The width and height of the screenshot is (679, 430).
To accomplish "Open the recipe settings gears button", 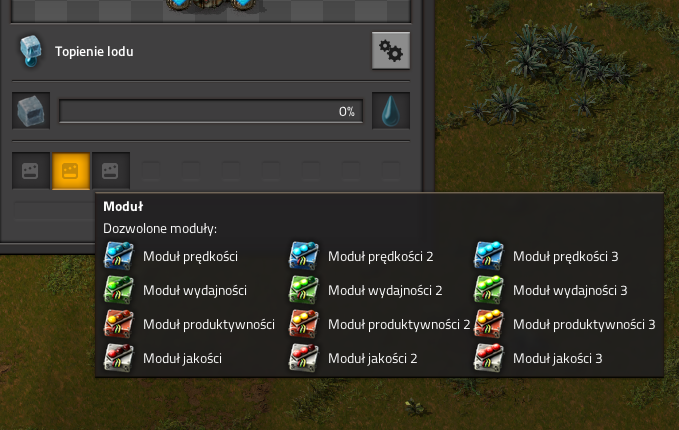I will tap(391, 51).
